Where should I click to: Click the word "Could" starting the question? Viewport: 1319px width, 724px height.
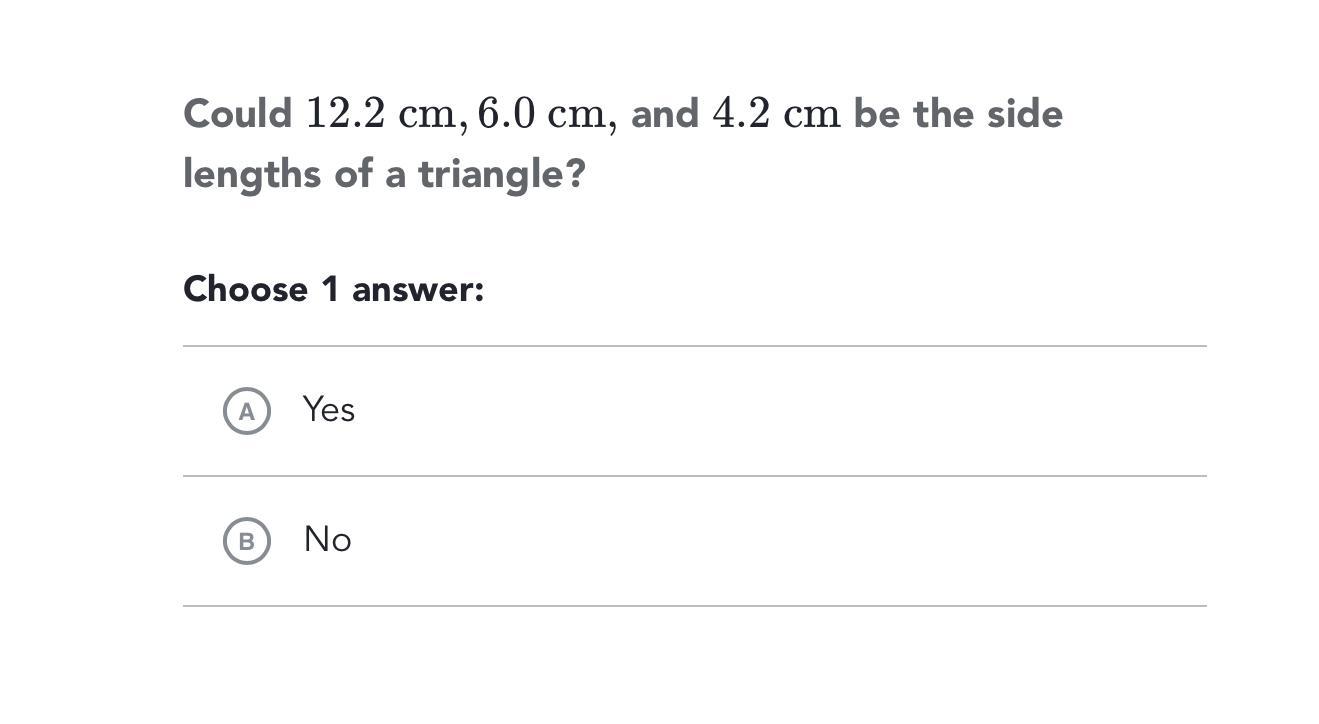[238, 114]
